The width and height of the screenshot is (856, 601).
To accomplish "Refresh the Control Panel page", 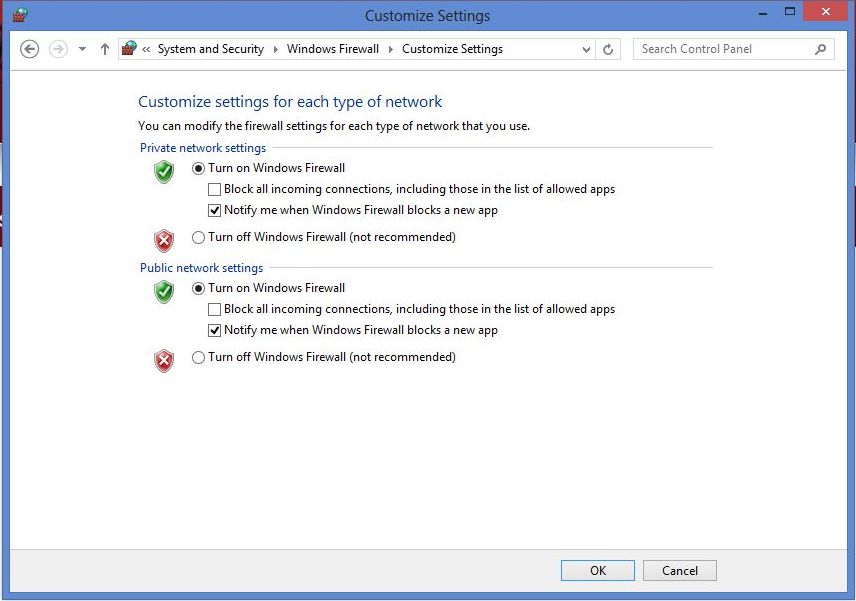I will [608, 50].
